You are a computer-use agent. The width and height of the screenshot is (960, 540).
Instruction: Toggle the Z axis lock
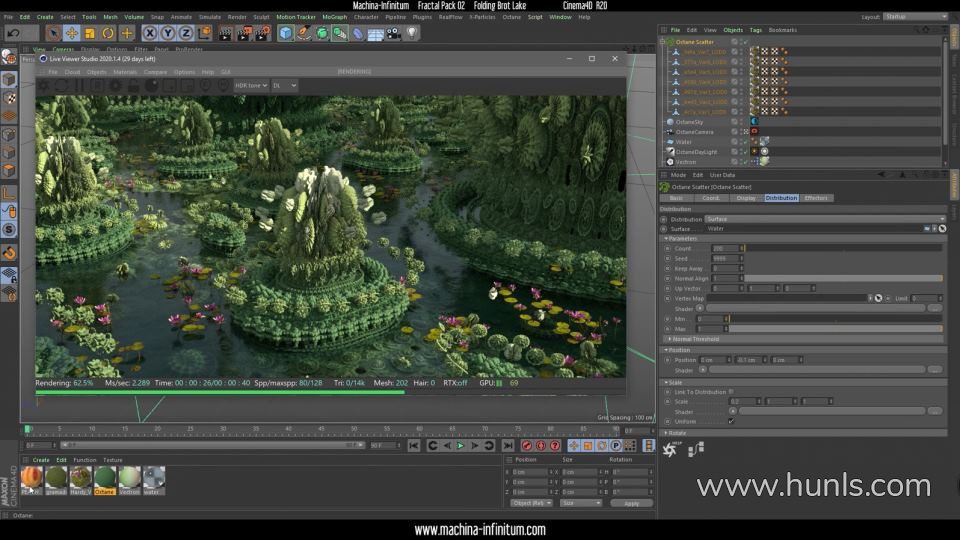pyautogui.click(x=185, y=33)
